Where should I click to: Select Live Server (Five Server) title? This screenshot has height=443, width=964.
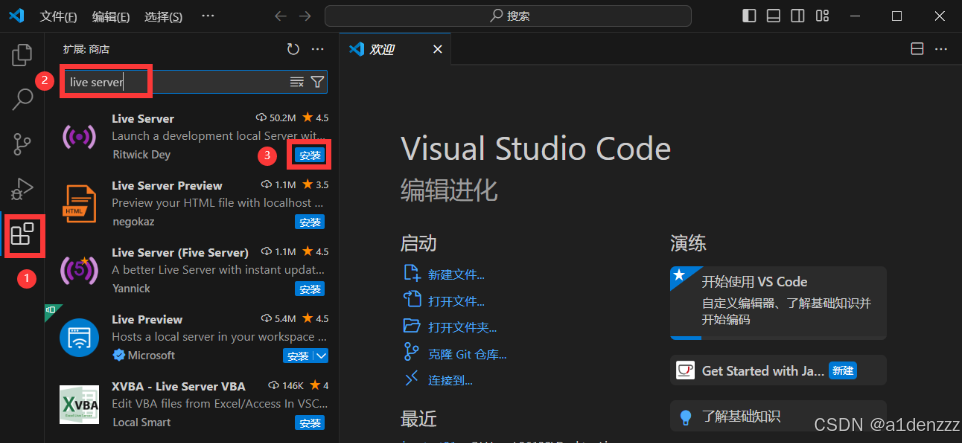click(x=180, y=253)
